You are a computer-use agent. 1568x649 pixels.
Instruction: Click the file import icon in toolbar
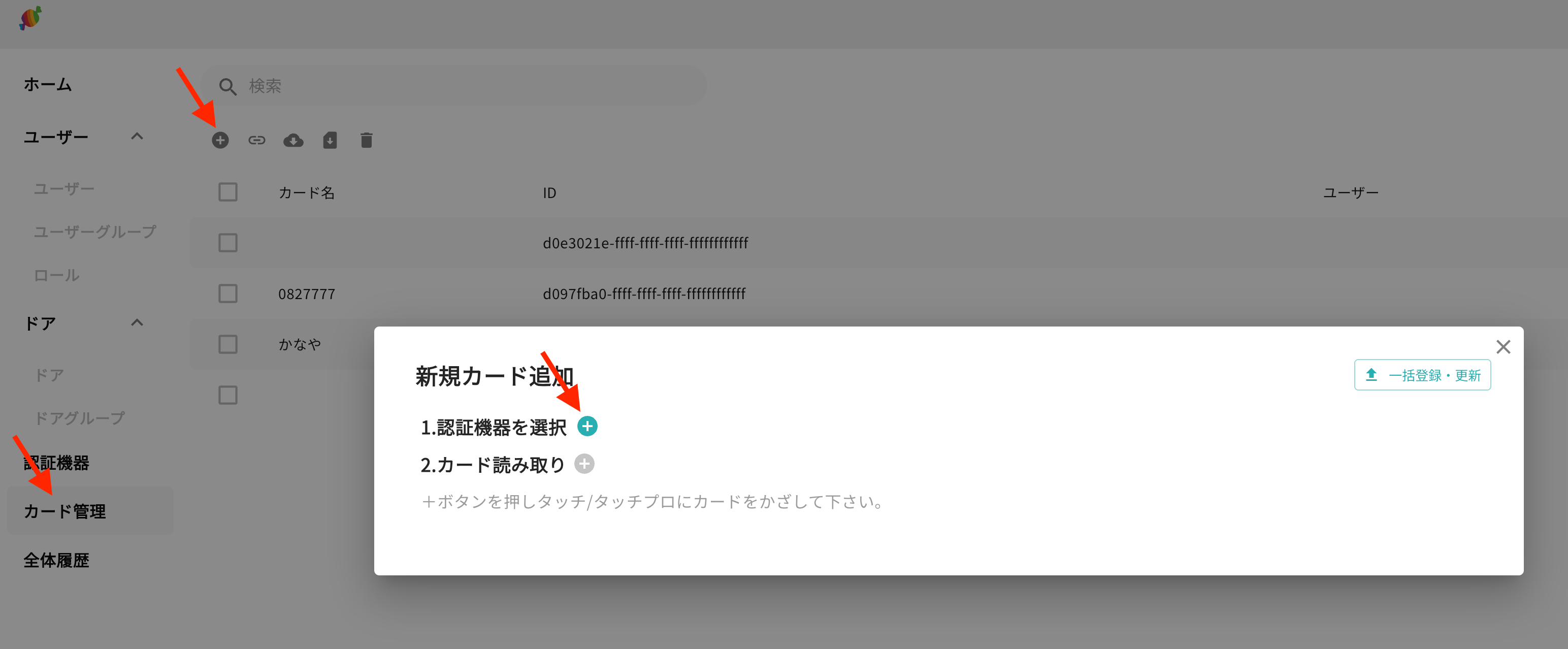pyautogui.click(x=330, y=141)
